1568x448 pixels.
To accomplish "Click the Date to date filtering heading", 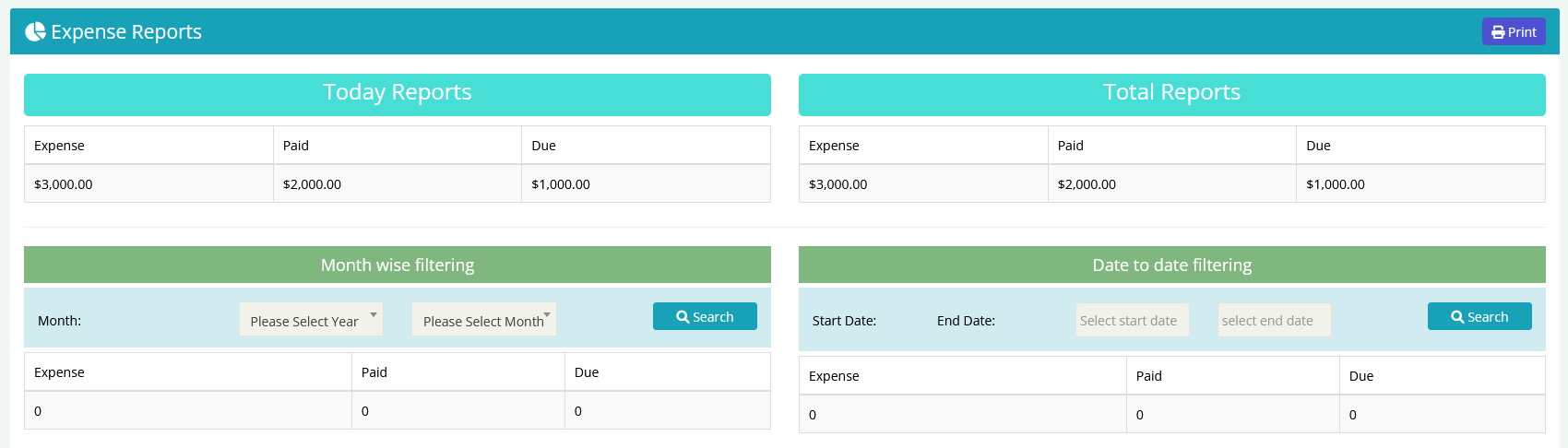I will click(1171, 265).
